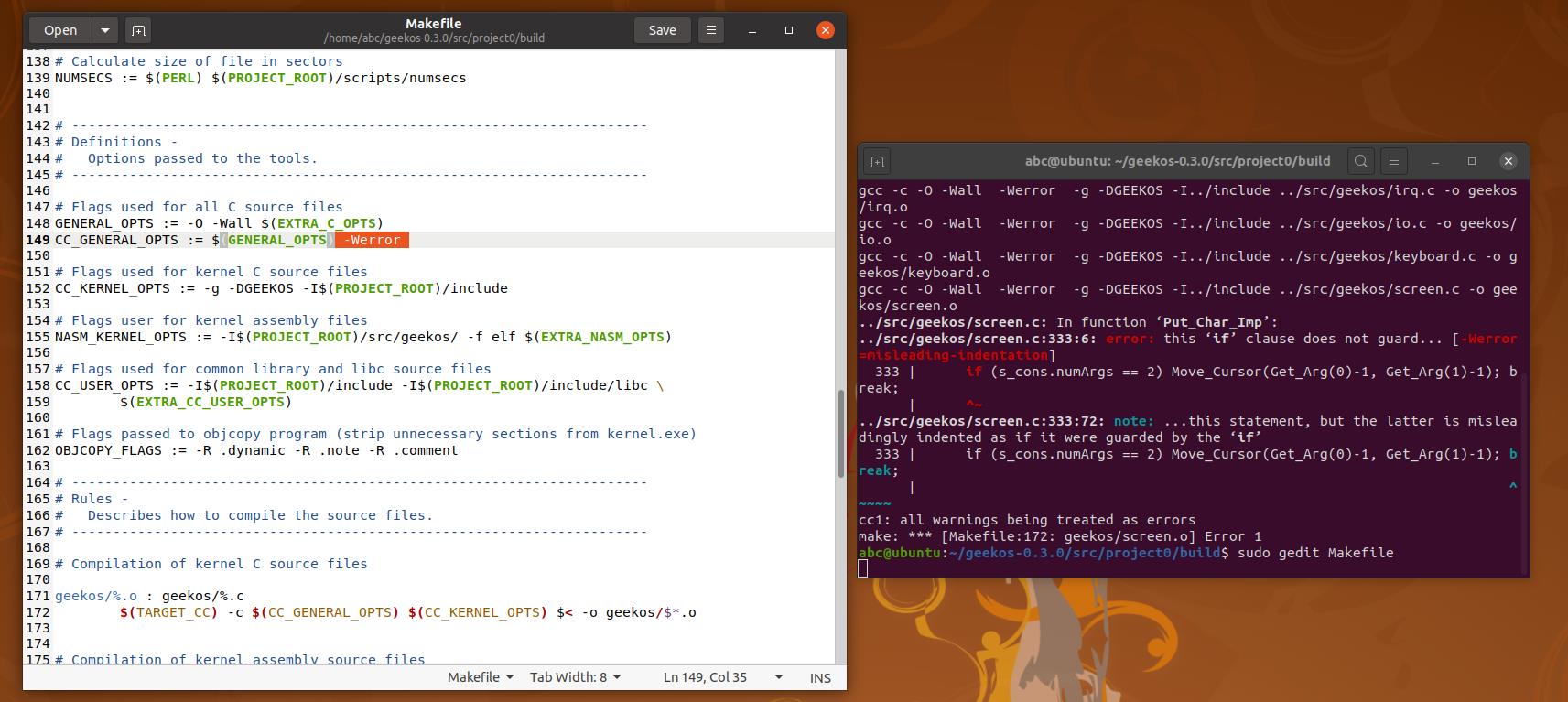Viewport: 1568px width, 702px height.
Task: Click the geekos/%.o rule on line 171
Action: pyautogui.click(x=149, y=596)
